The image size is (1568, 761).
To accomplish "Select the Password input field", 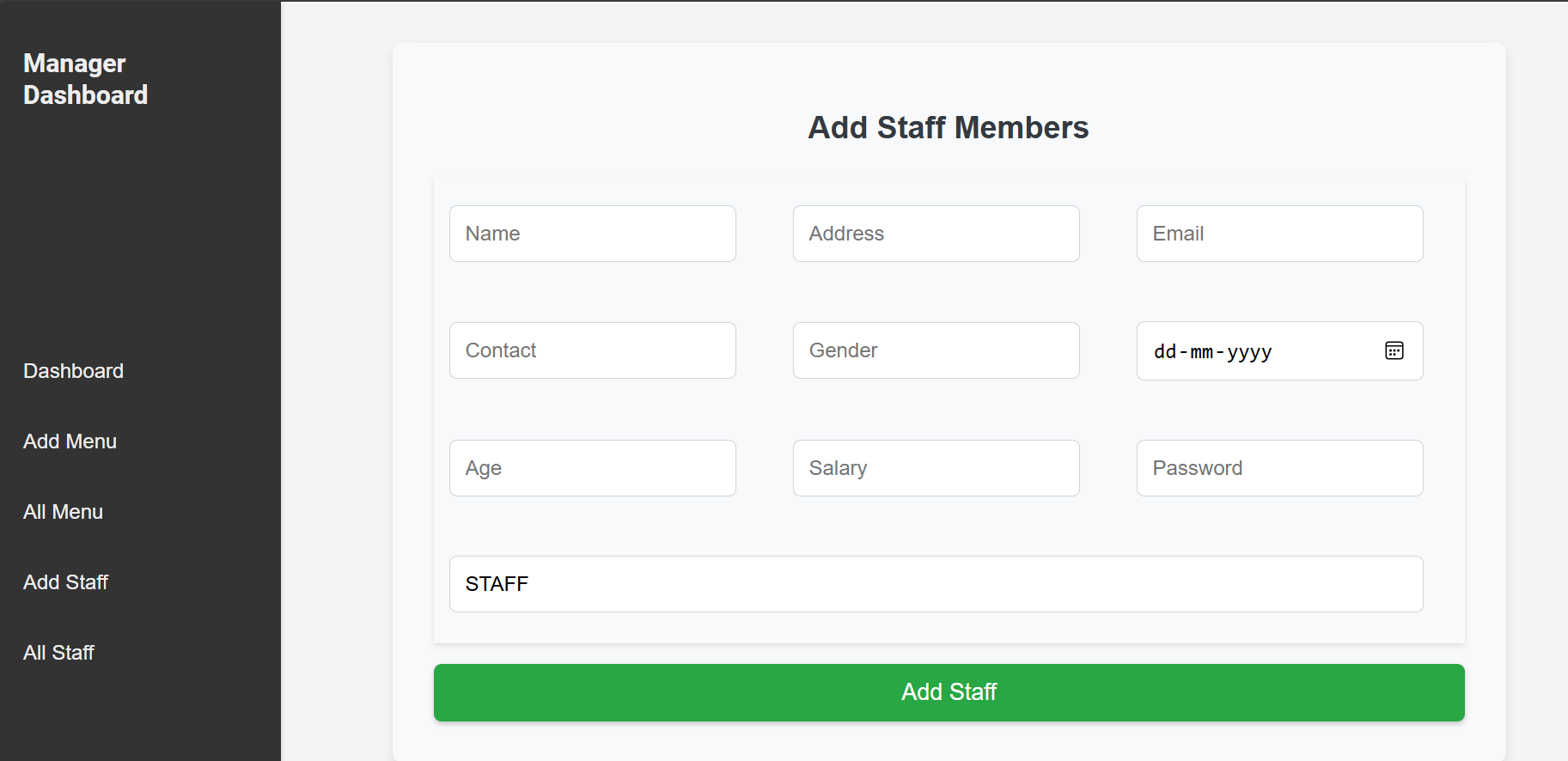I will [1279, 468].
